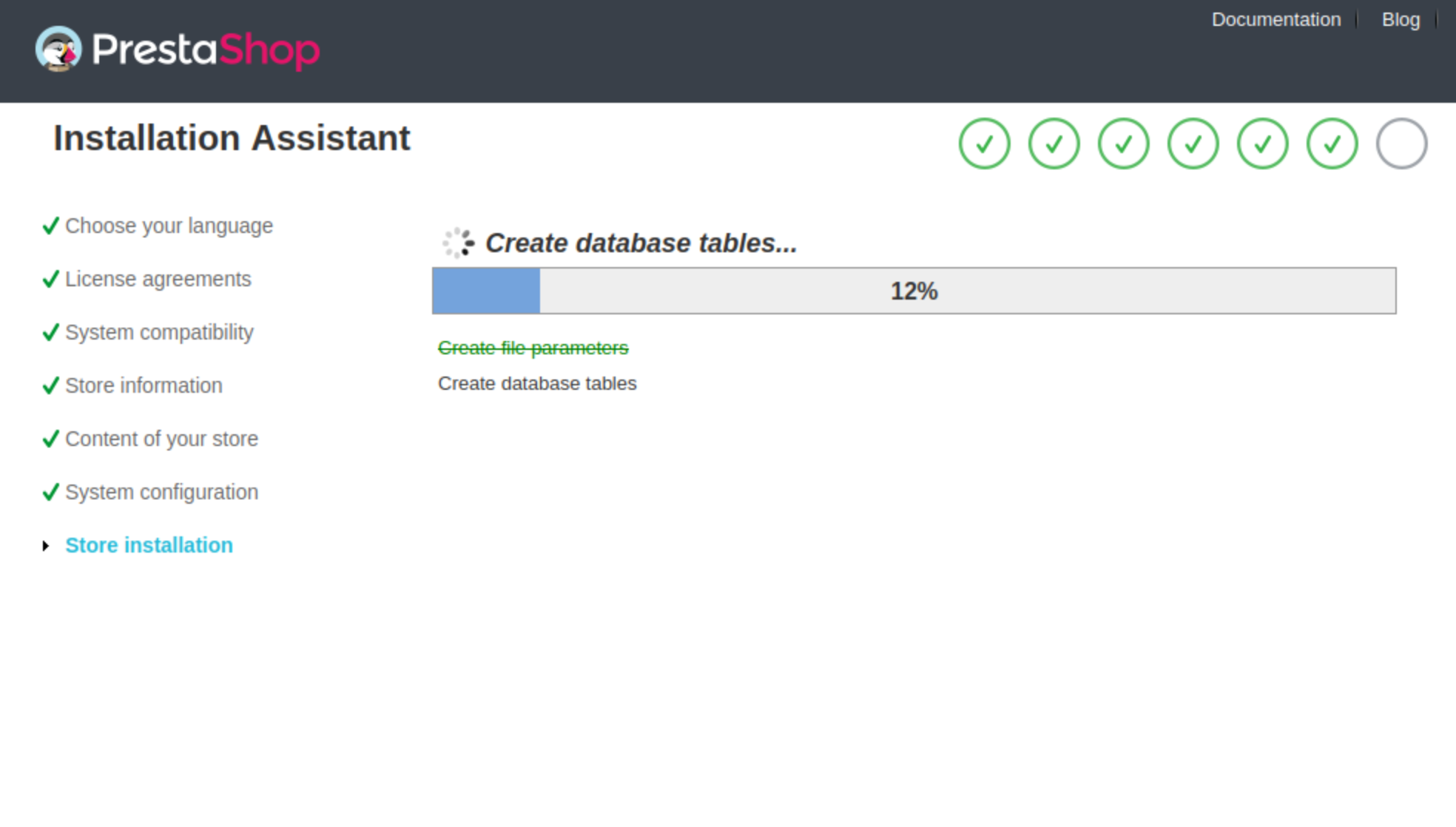Screen dimensions: 1456x827
Task: Click the checkmark beside License agreements
Action: [x=50, y=279]
